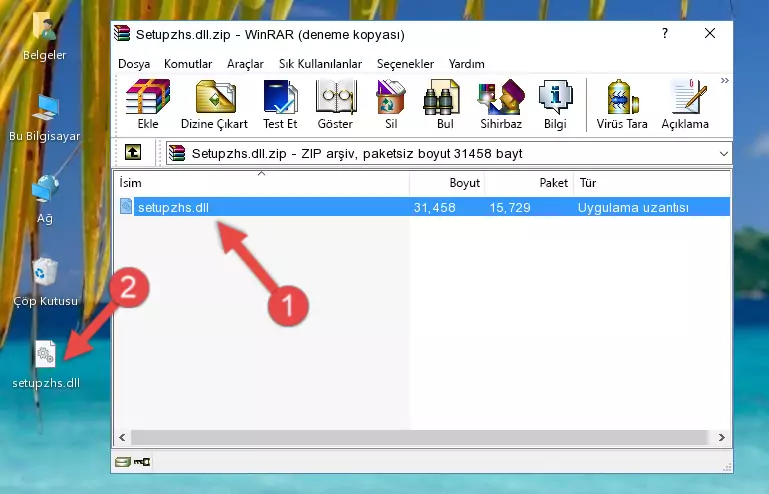Open the Seçenekler menu
The image size is (769, 494).
click(x=405, y=64)
